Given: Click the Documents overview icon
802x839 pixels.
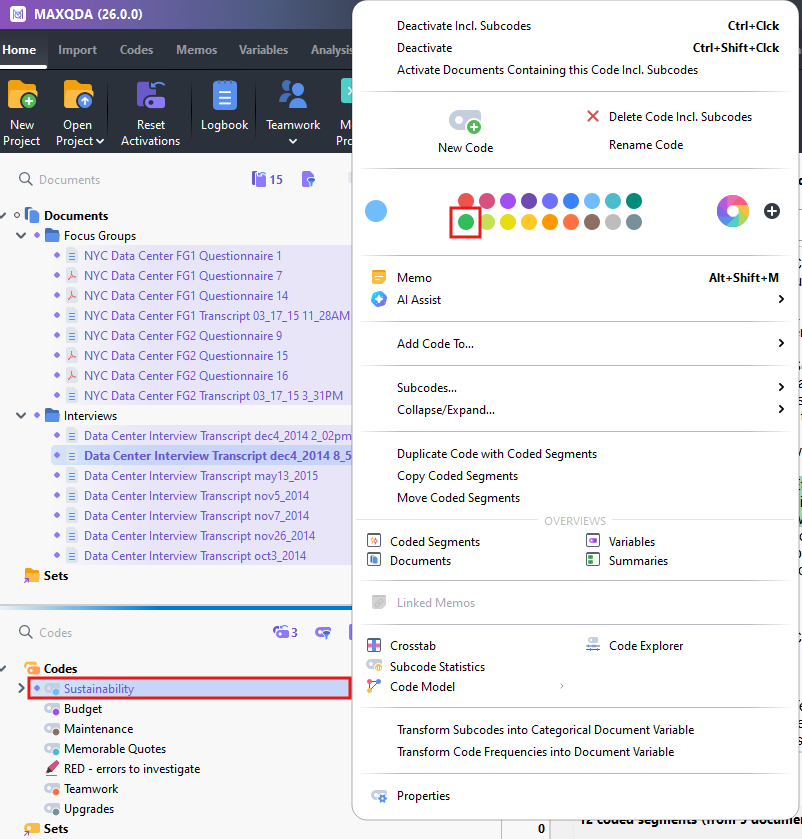Looking at the screenshot, I should 374,560.
